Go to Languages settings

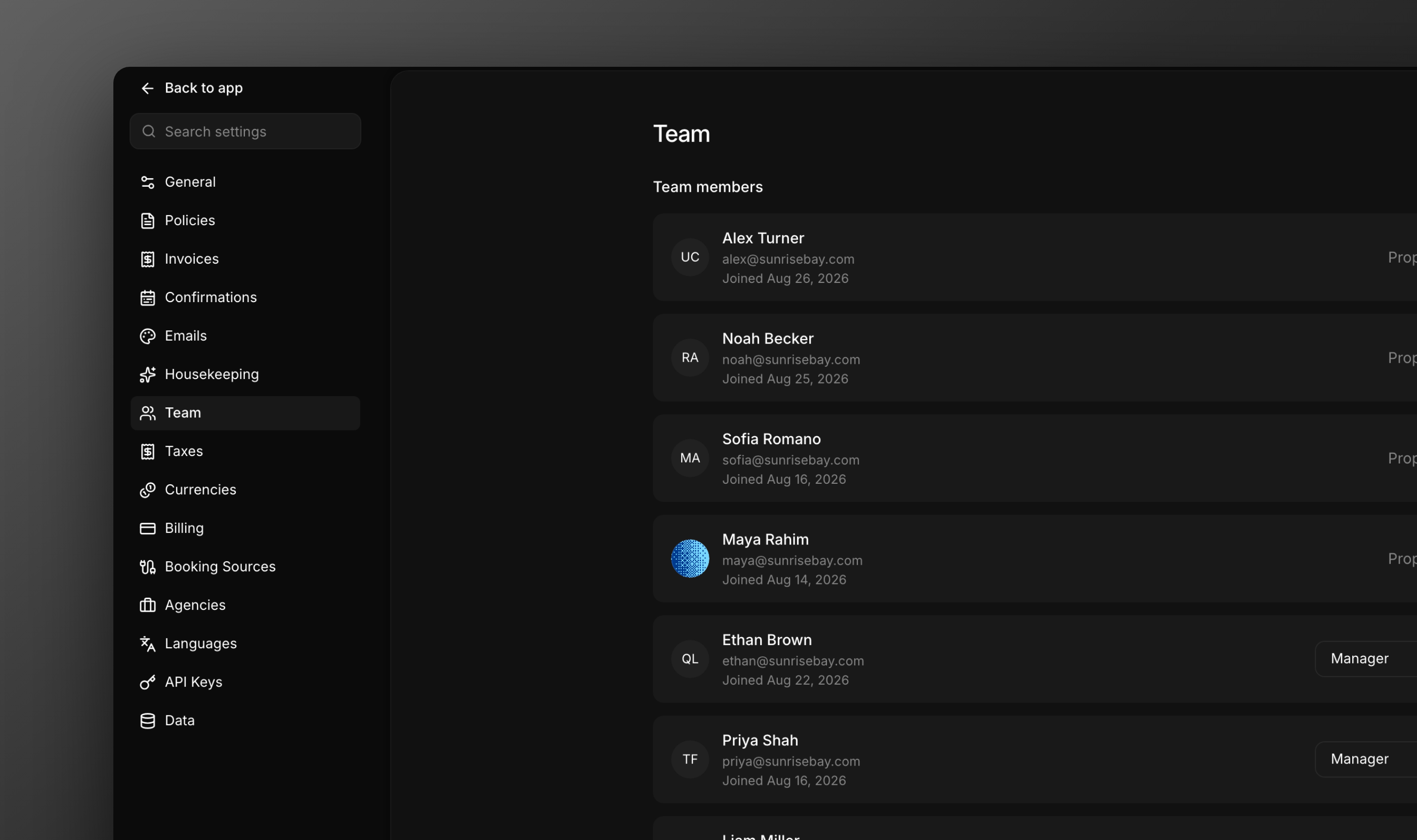(245, 644)
